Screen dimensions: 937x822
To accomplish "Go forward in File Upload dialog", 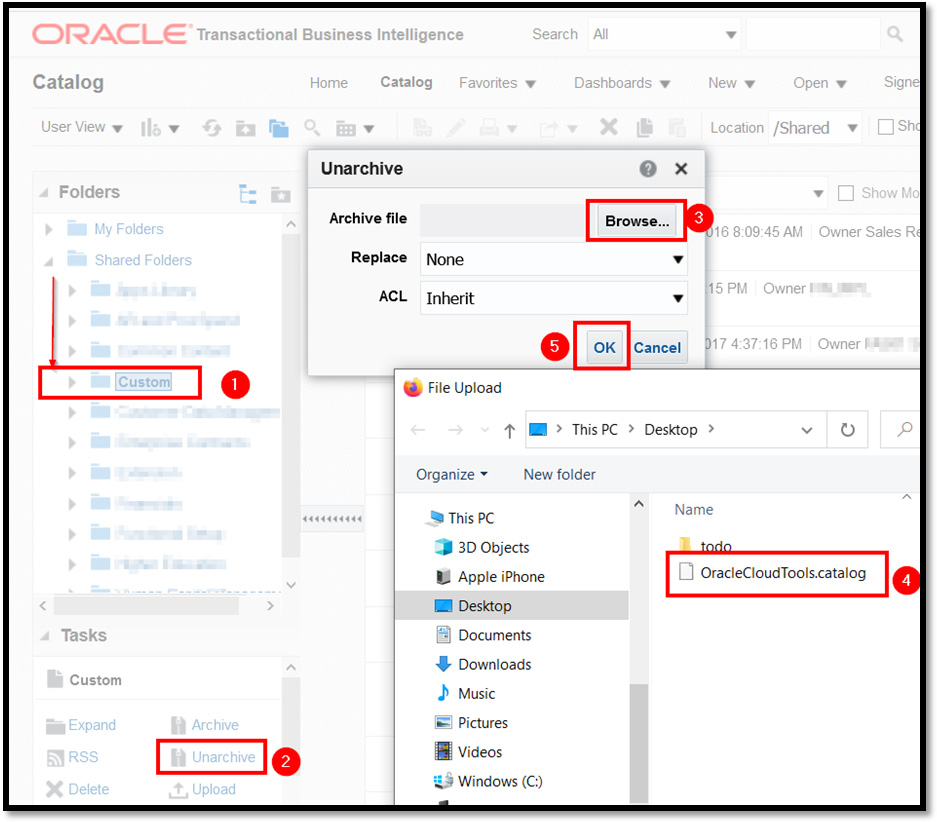I will 455,430.
